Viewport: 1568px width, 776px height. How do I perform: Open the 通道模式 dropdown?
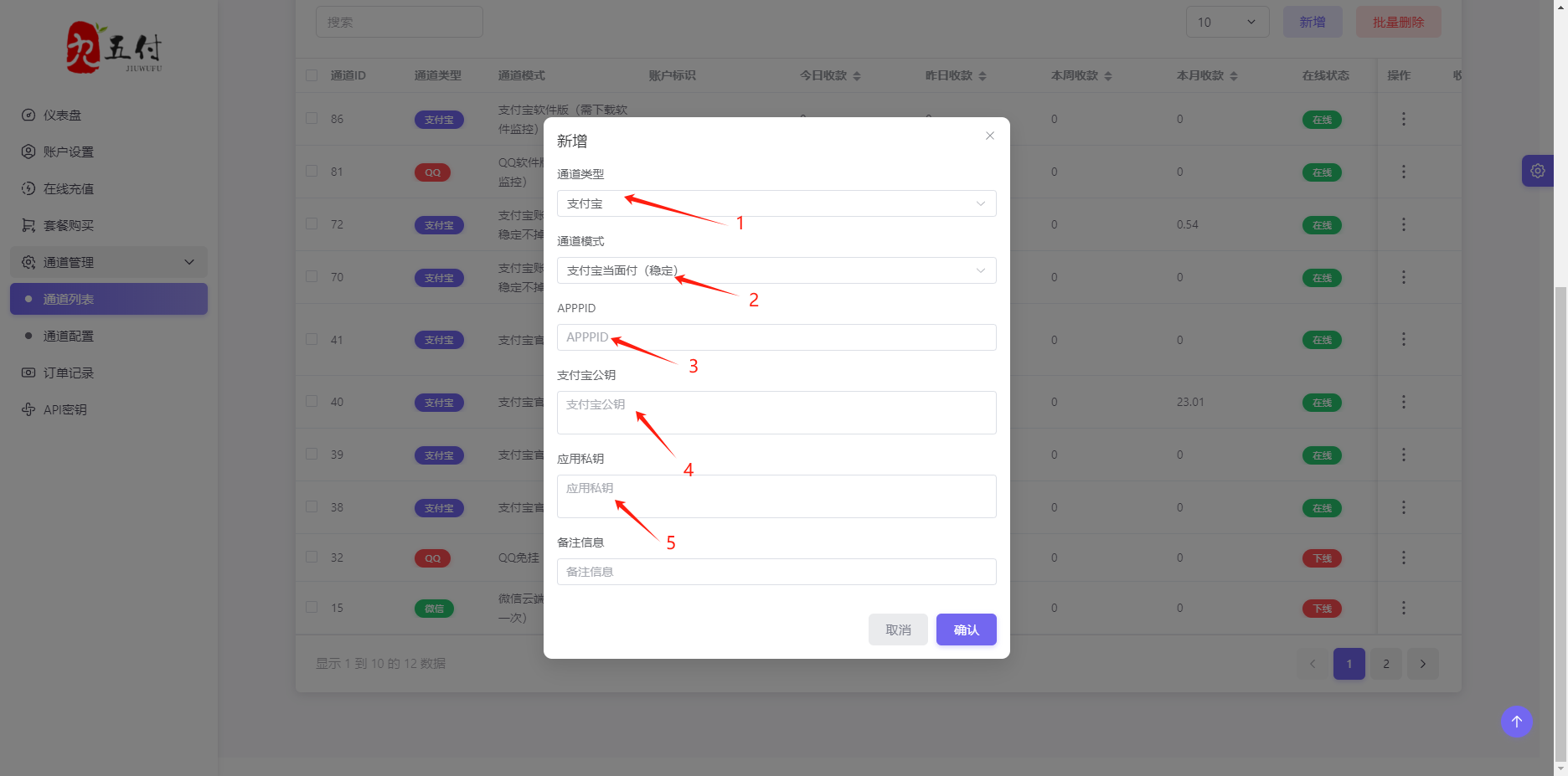point(776,270)
